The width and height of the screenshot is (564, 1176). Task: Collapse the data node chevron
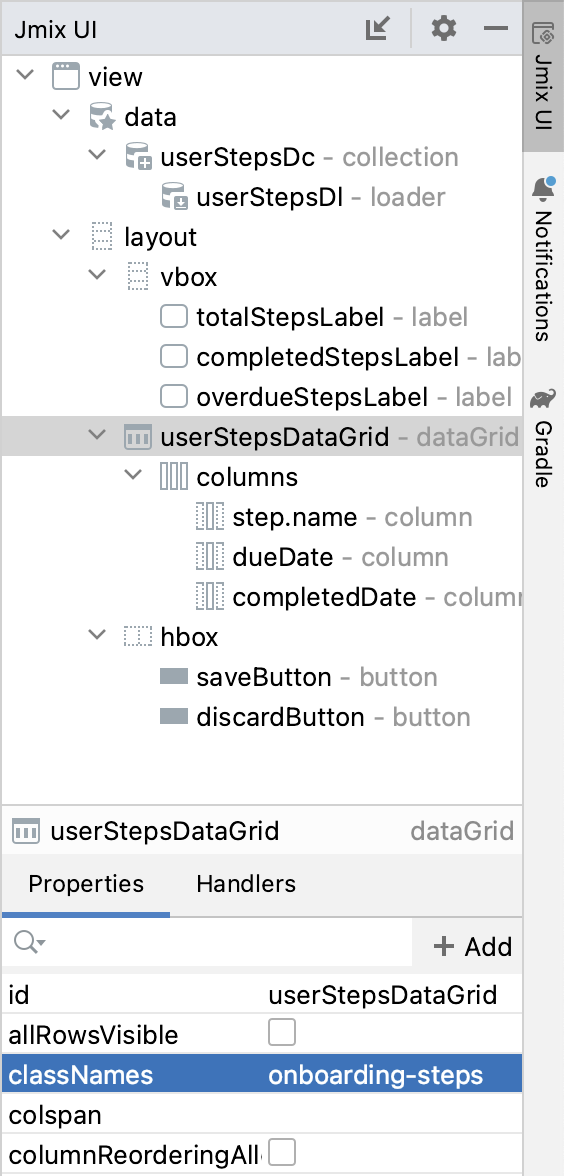pos(62,116)
